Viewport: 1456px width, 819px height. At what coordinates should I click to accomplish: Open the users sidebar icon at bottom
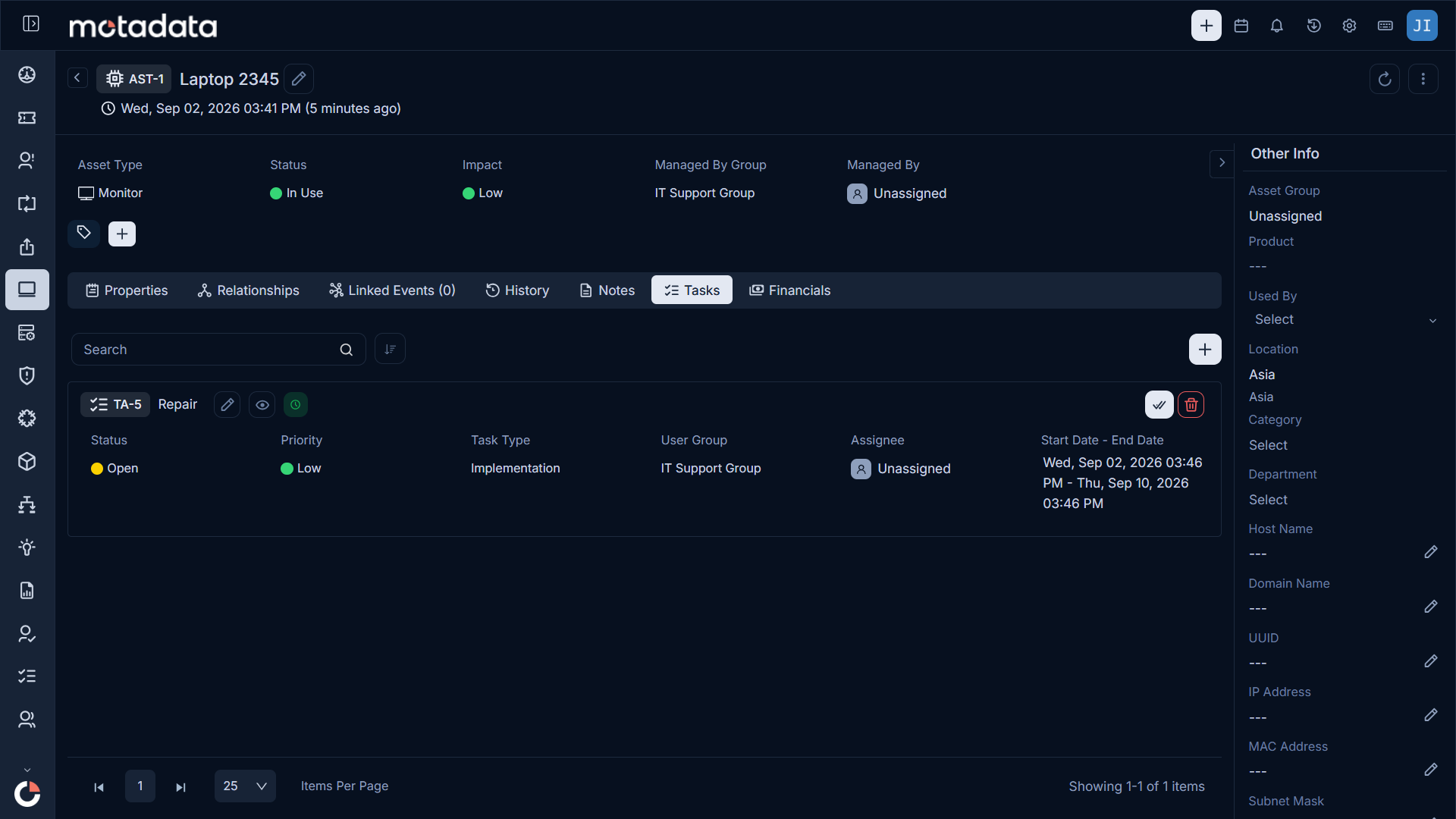click(27, 719)
